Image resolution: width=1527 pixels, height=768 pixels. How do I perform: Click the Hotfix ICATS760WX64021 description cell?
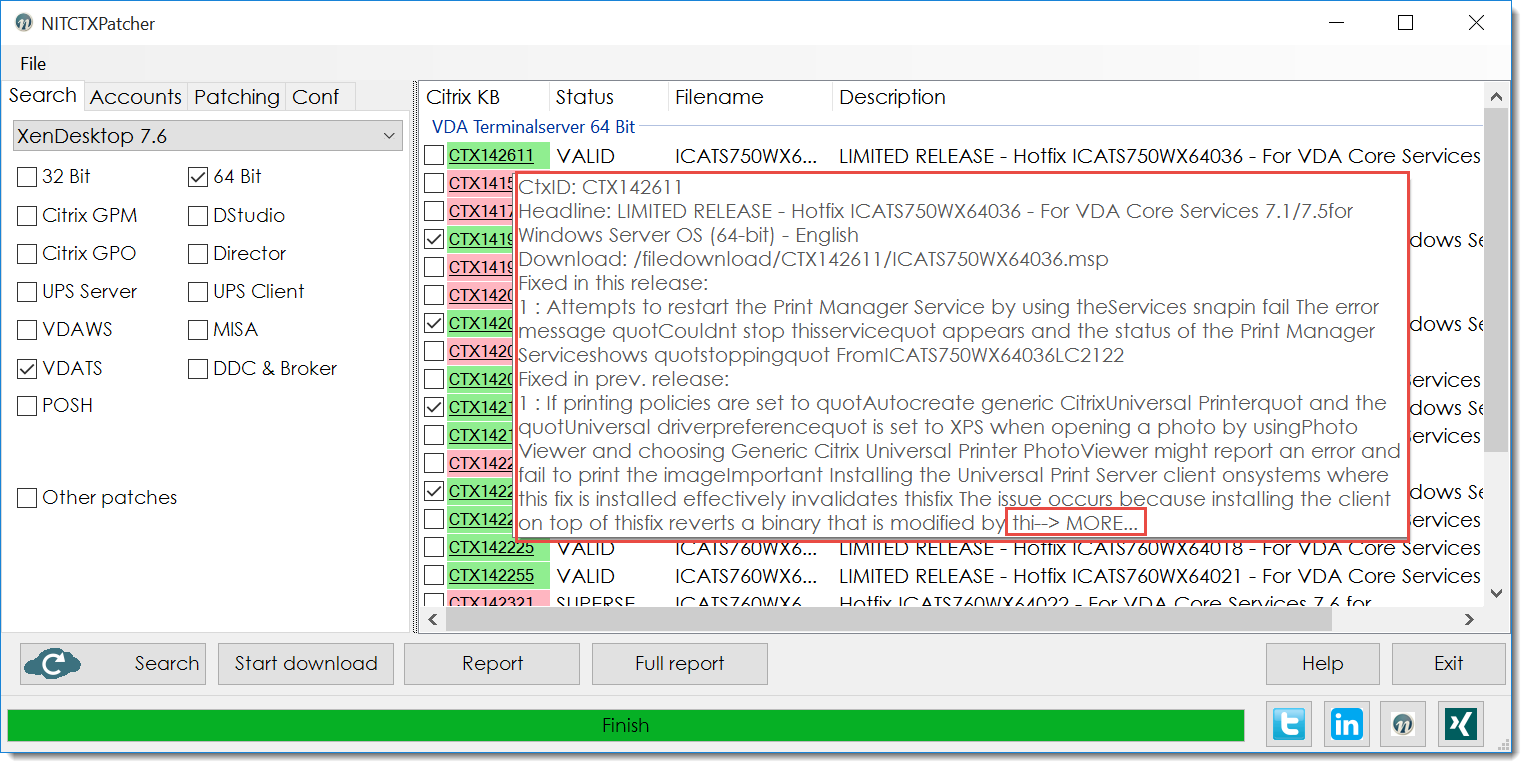(x=1160, y=576)
